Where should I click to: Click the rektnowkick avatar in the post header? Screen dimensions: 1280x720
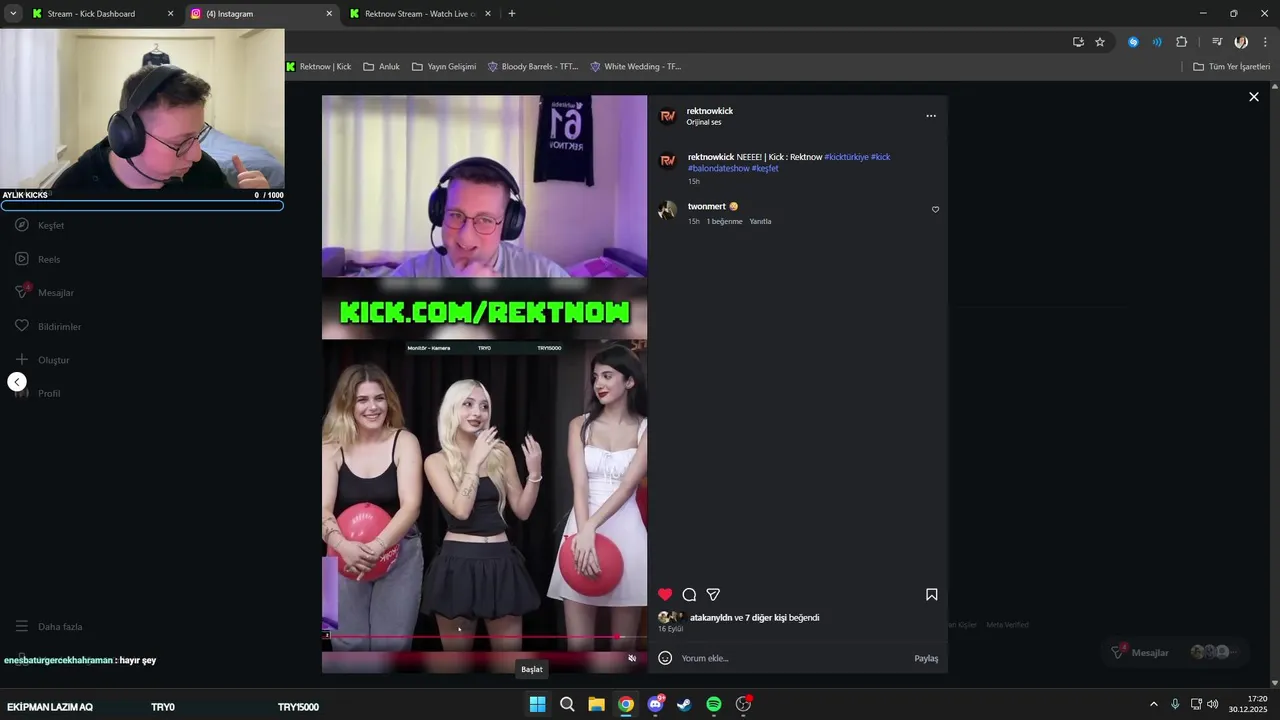(667, 116)
